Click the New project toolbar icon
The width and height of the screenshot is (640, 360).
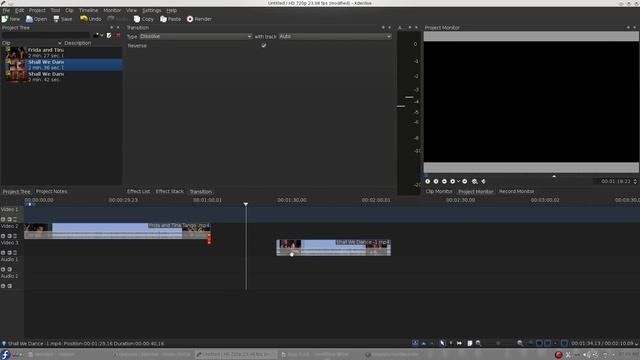coord(5,19)
